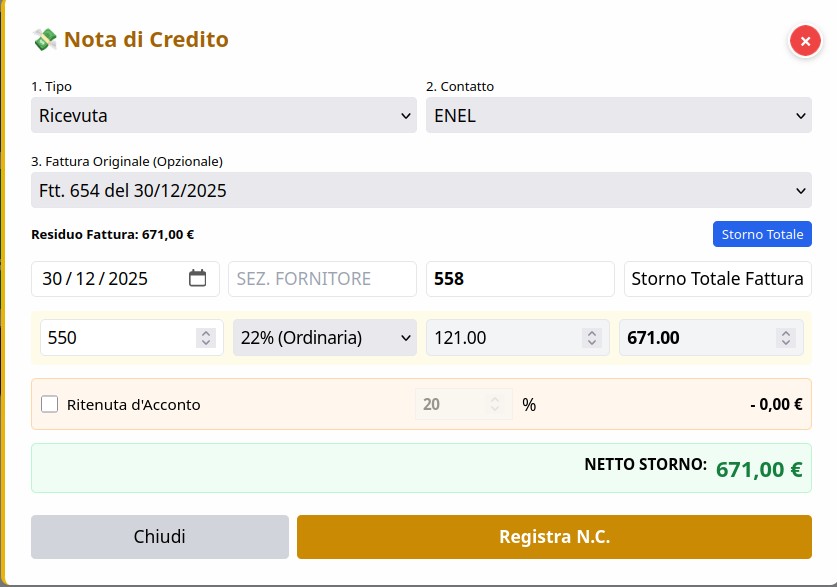Click the stepper arrows on the 121.00 VAT field
Screen dimensions: 837x587
pos(592,338)
